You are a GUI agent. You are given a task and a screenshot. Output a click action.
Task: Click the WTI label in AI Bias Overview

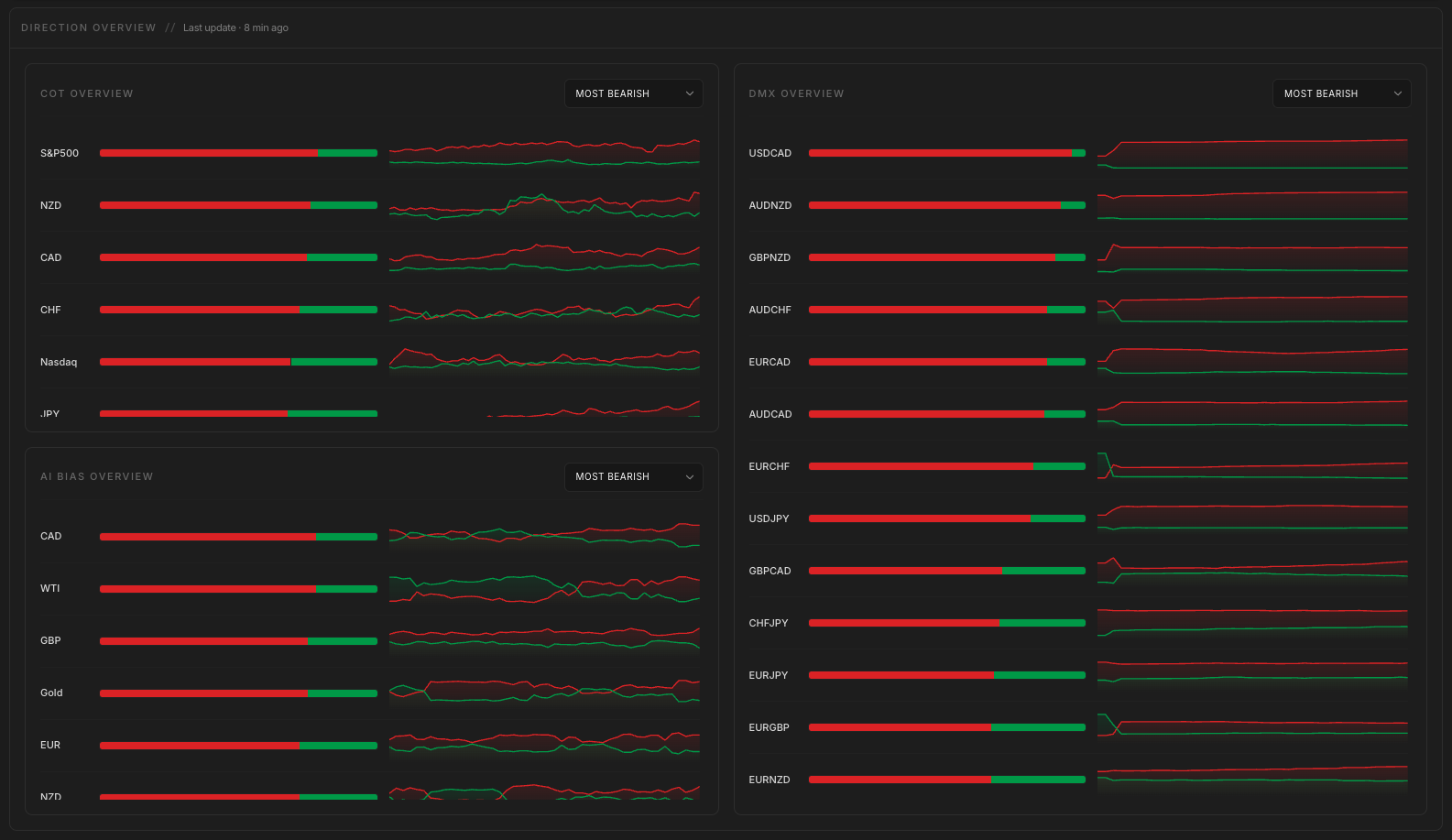tap(50, 588)
